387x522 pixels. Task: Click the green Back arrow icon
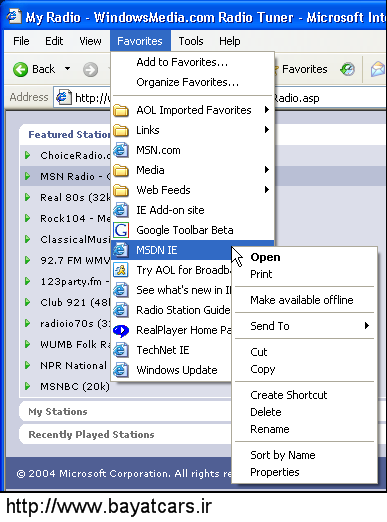click(20, 70)
